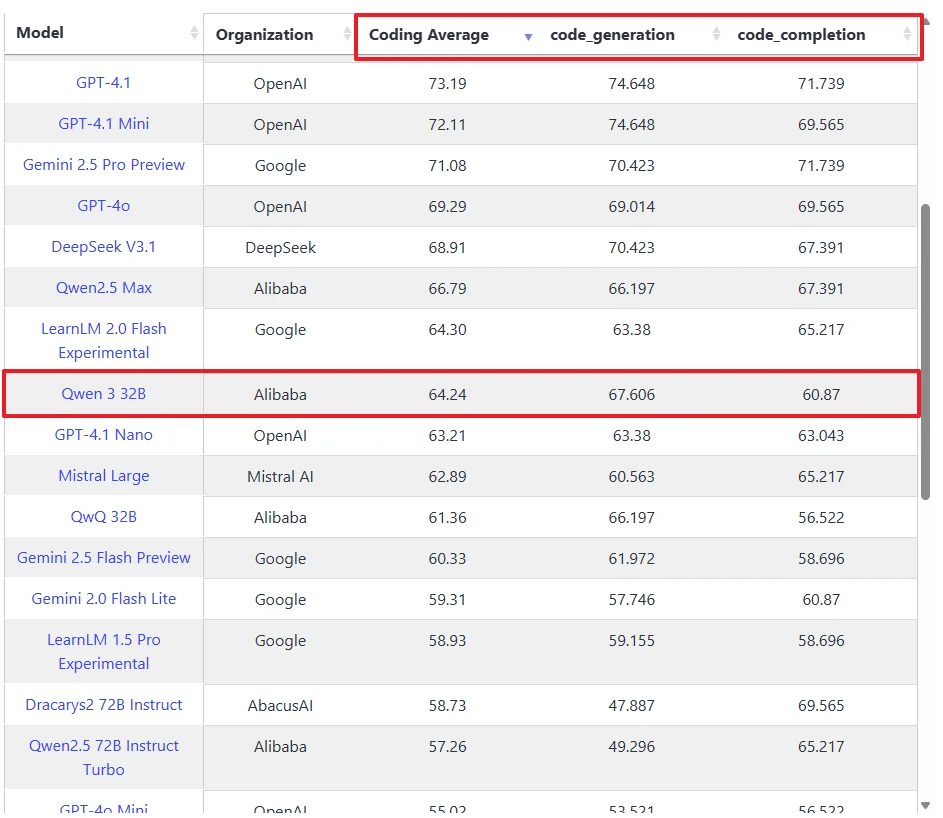Viewport: 943px width, 818px height.
Task: Click the Organization column header
Action: (278, 34)
